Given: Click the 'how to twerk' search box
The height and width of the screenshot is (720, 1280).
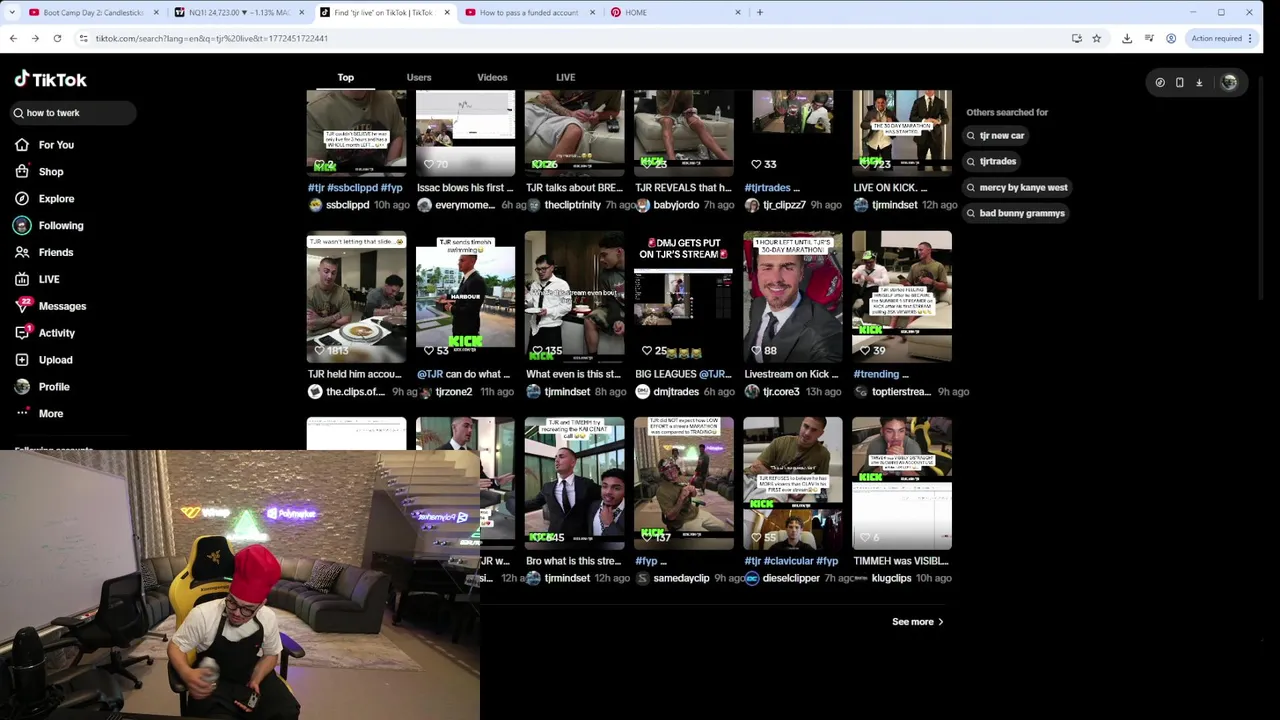Looking at the screenshot, I should click(72, 113).
